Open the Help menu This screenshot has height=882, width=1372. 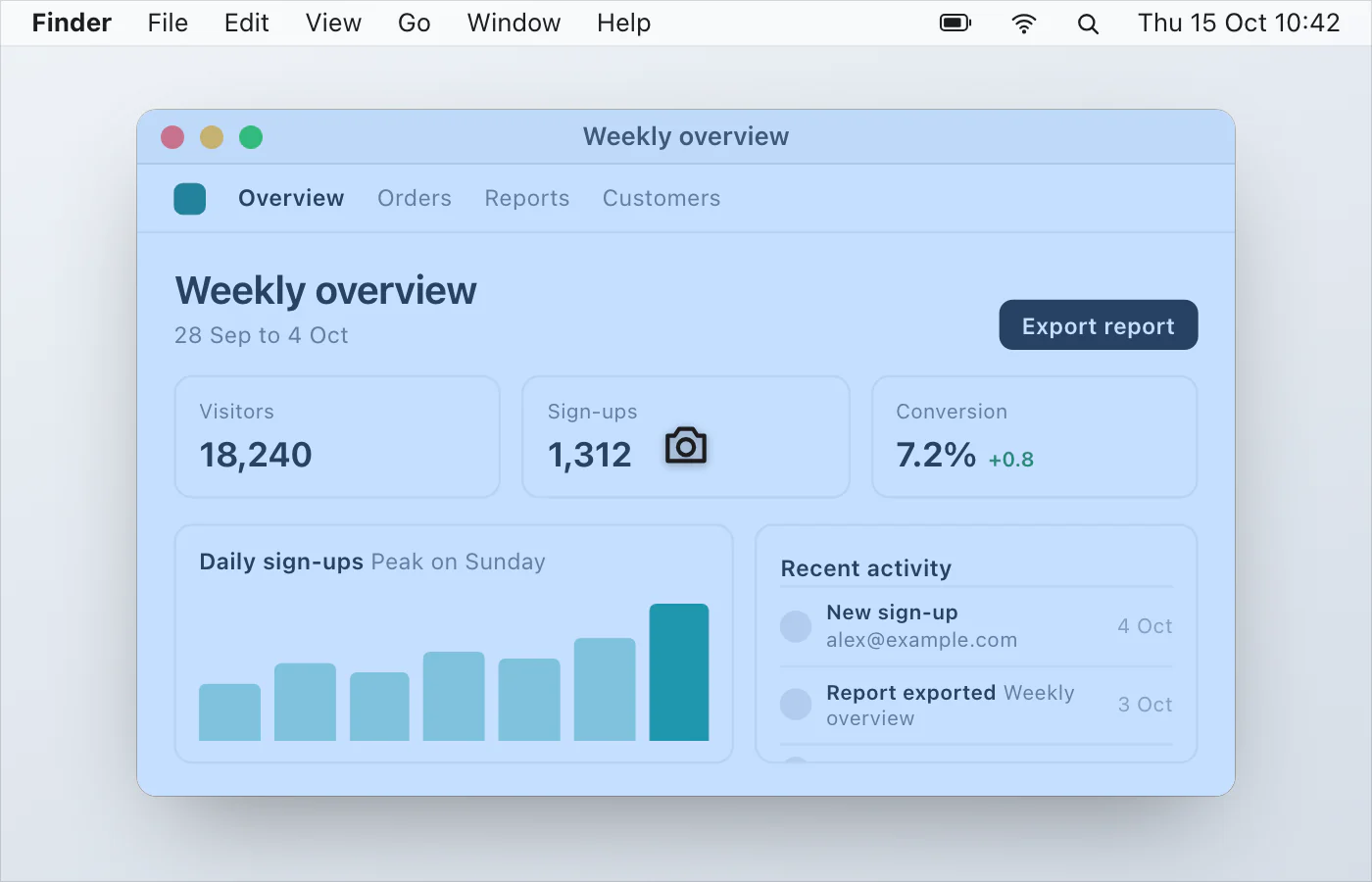point(624,23)
